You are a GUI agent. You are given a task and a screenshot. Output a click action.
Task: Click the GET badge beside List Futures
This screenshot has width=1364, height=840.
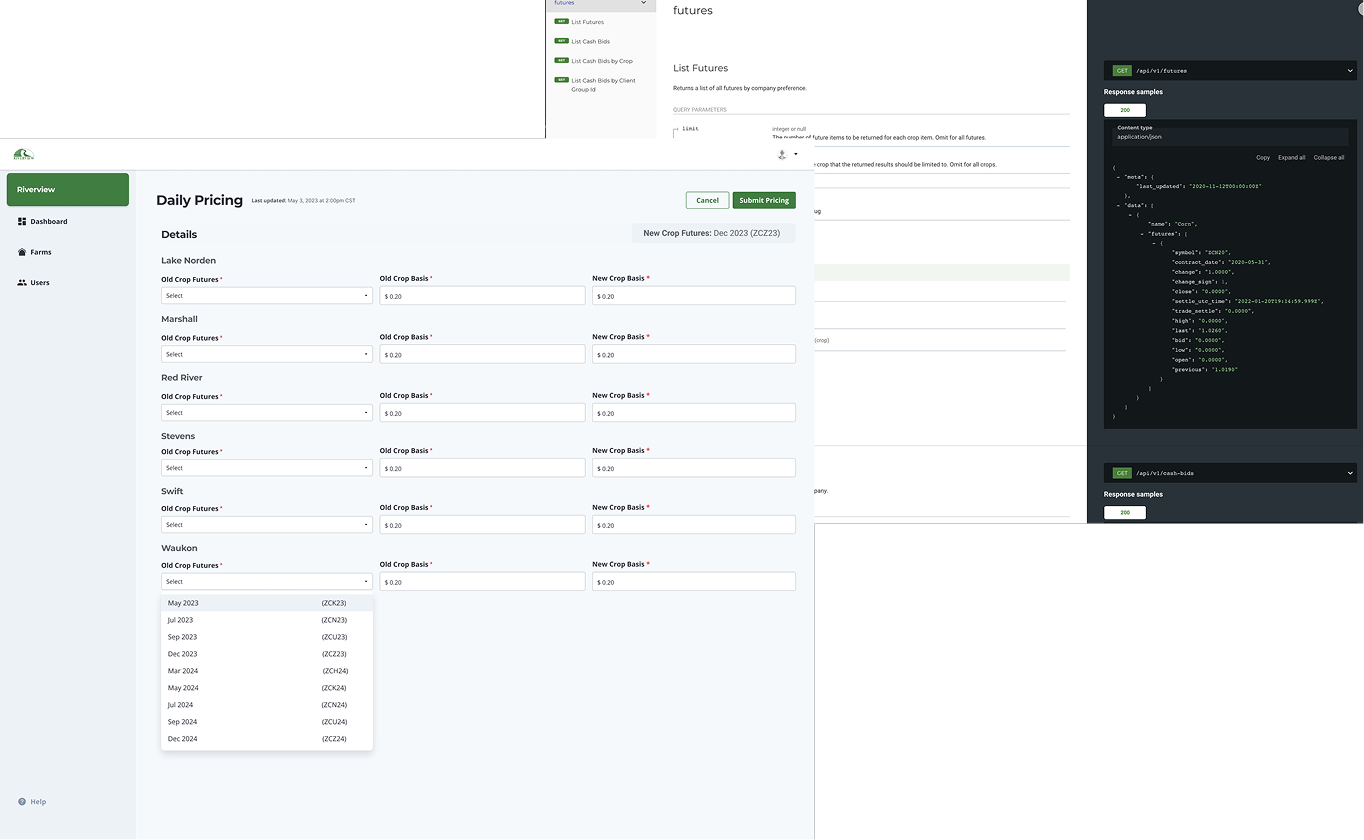pos(561,21)
